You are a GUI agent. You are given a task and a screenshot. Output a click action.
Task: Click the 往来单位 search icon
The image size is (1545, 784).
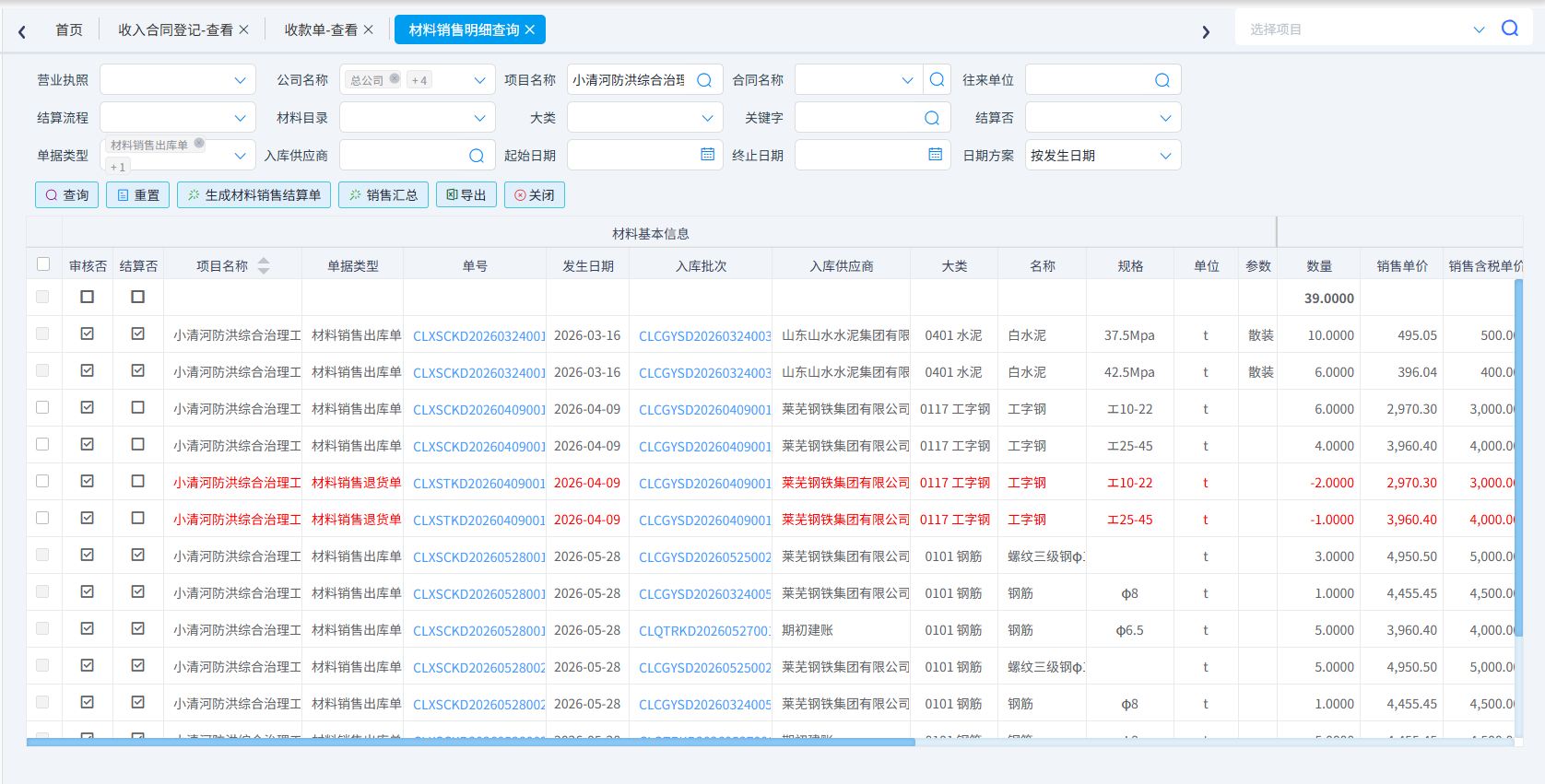coord(1162,80)
